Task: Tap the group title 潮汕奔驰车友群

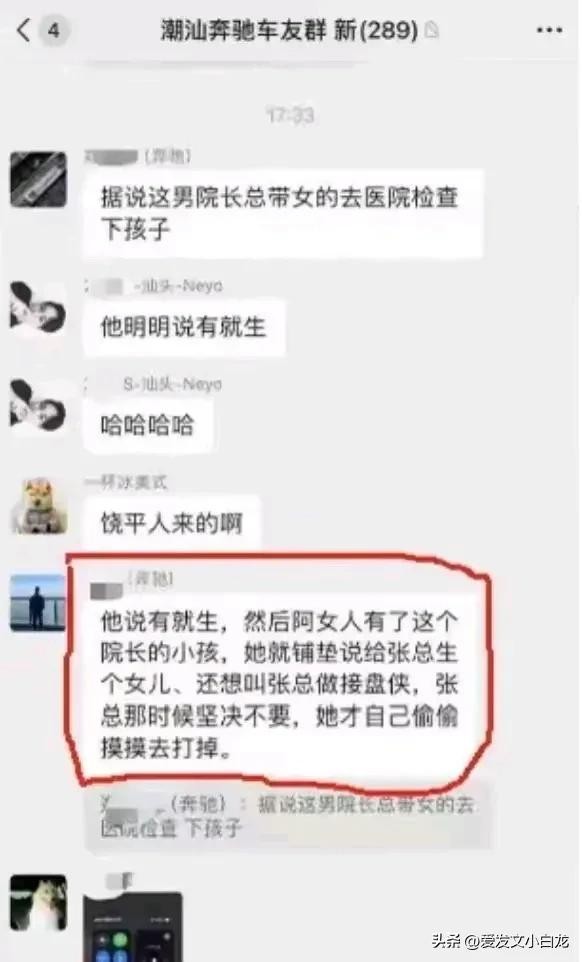Action: click(x=243, y=29)
